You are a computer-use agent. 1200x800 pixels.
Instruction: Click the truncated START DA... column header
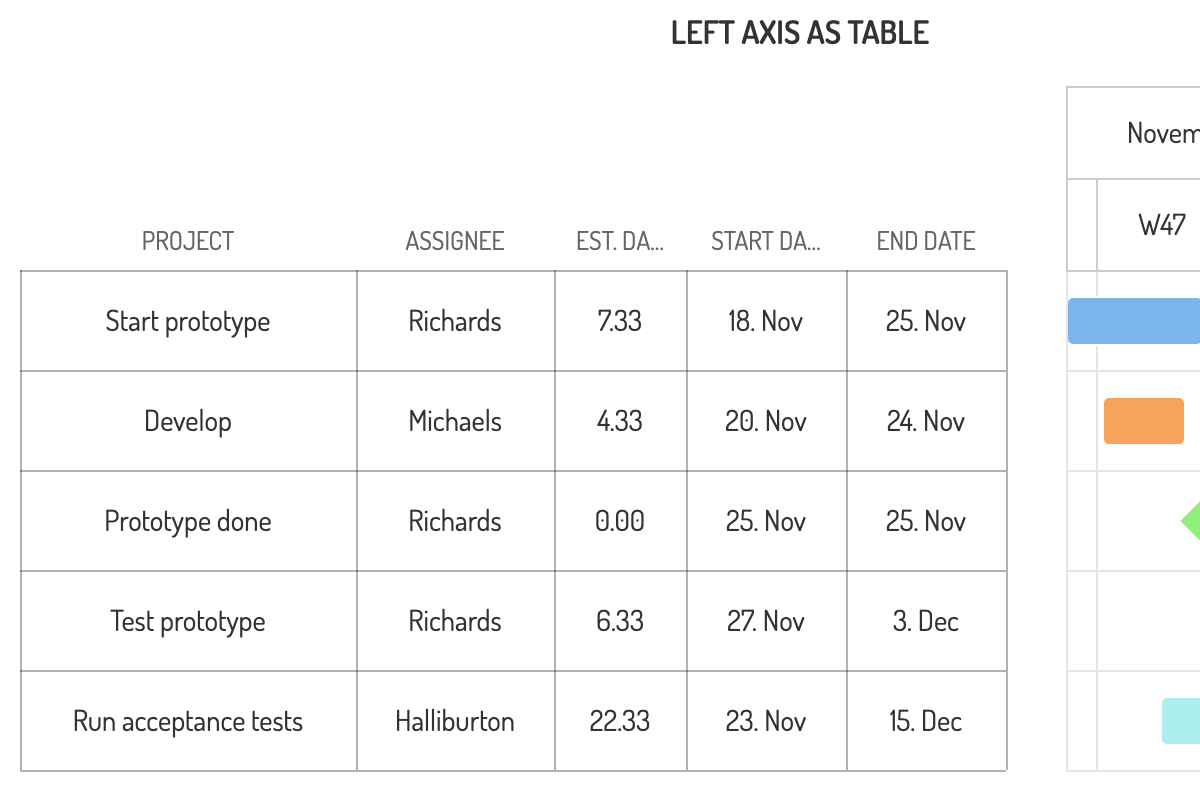point(766,241)
